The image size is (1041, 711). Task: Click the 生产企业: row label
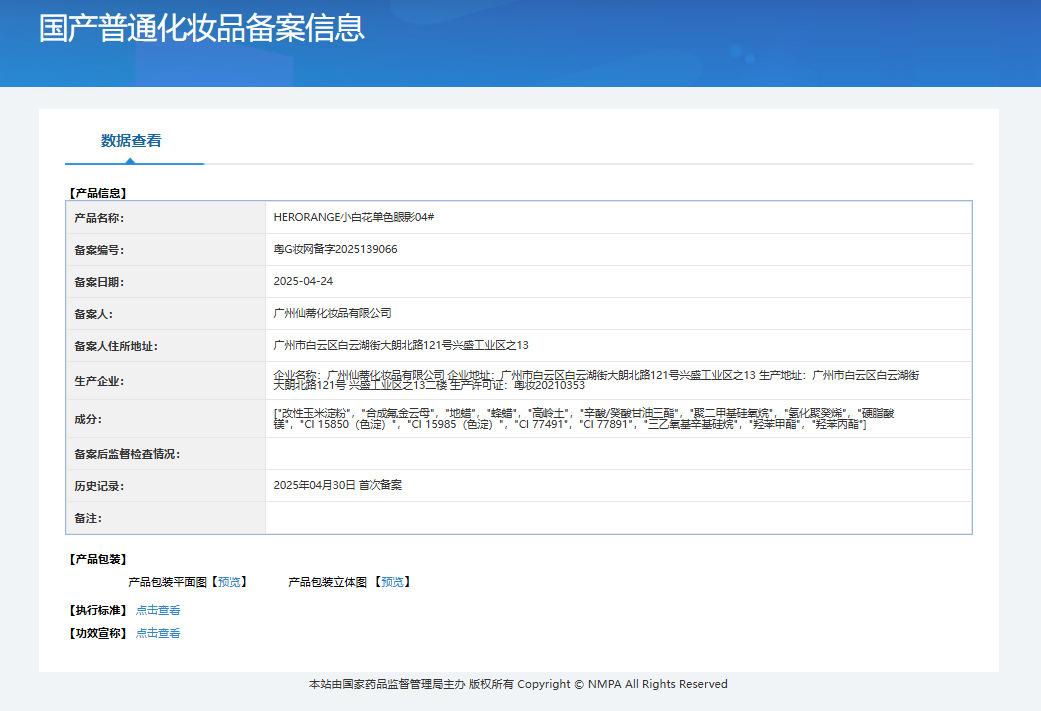click(x=99, y=381)
